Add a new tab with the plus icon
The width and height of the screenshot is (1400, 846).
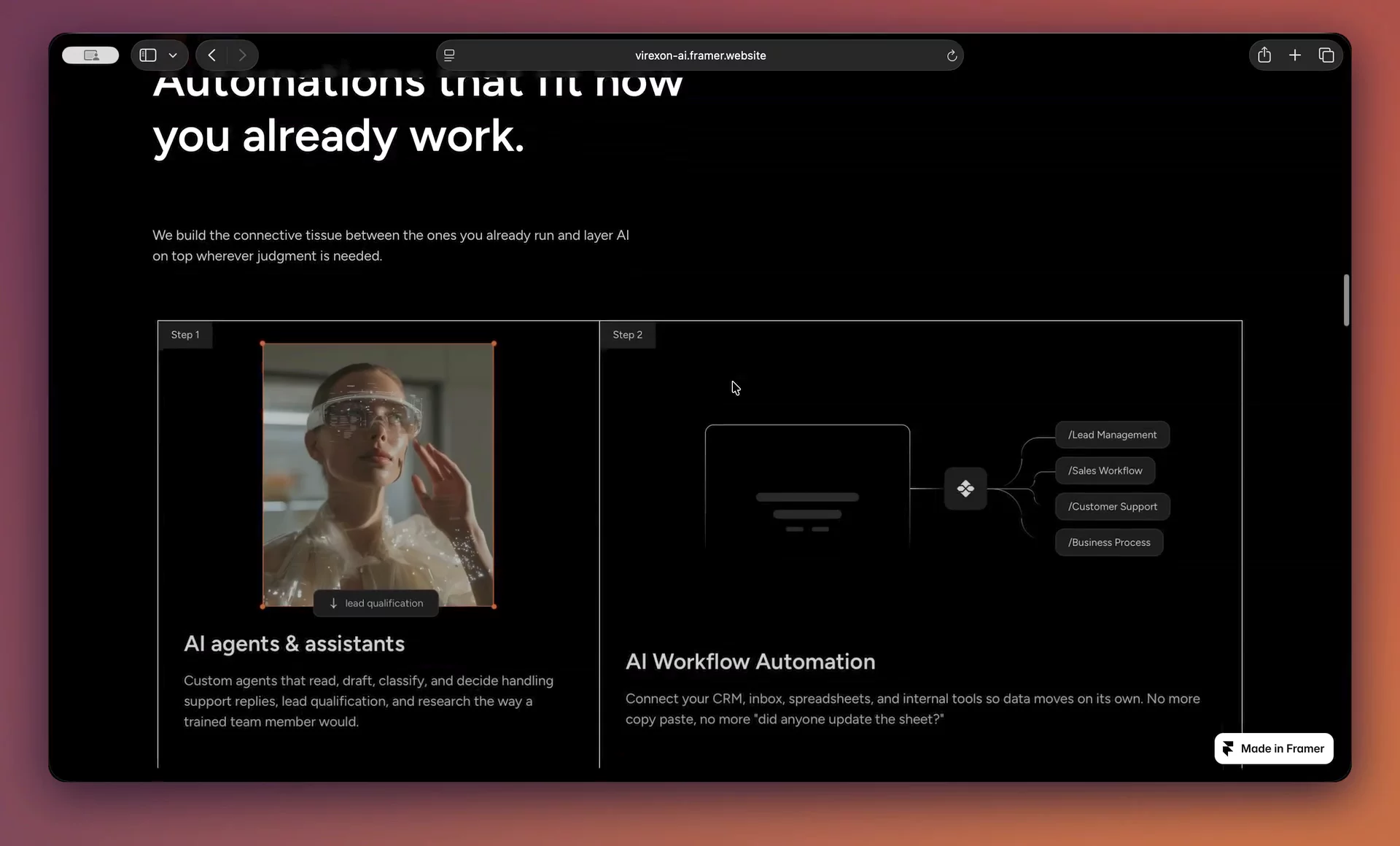1295,55
